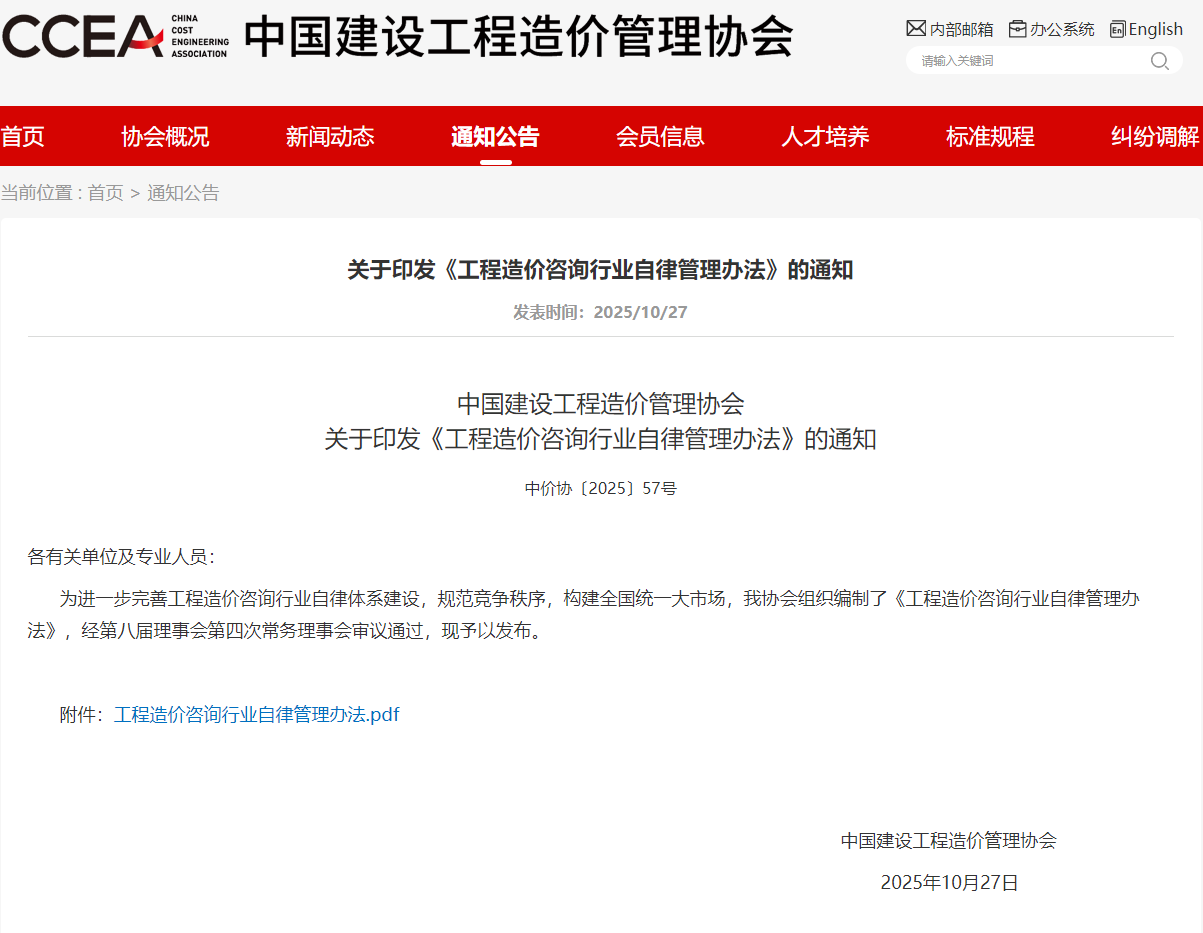The image size is (1203, 933).
Task: Open the 纠纷调解 navigation item
Action: [x=1155, y=137]
